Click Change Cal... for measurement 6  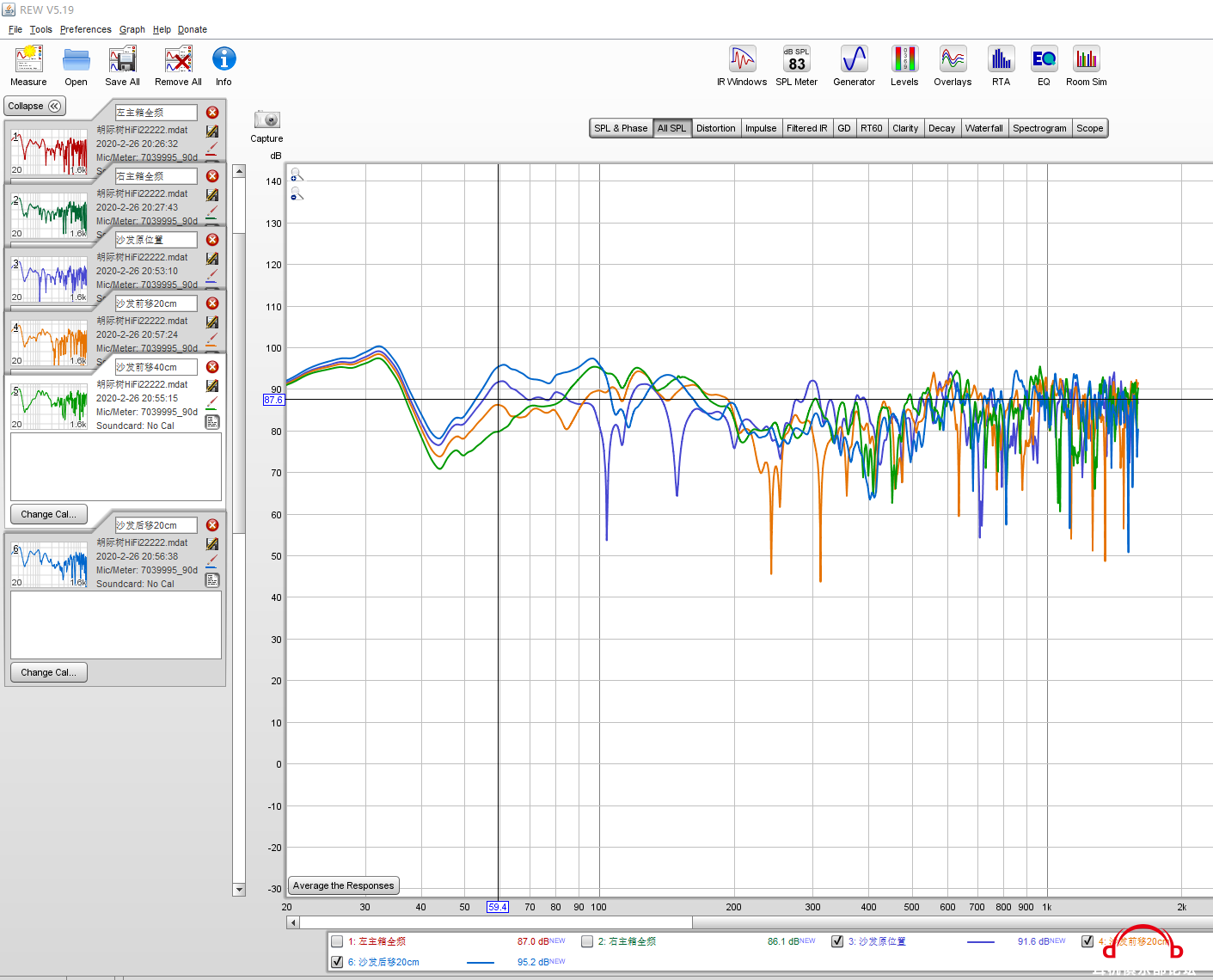48,672
